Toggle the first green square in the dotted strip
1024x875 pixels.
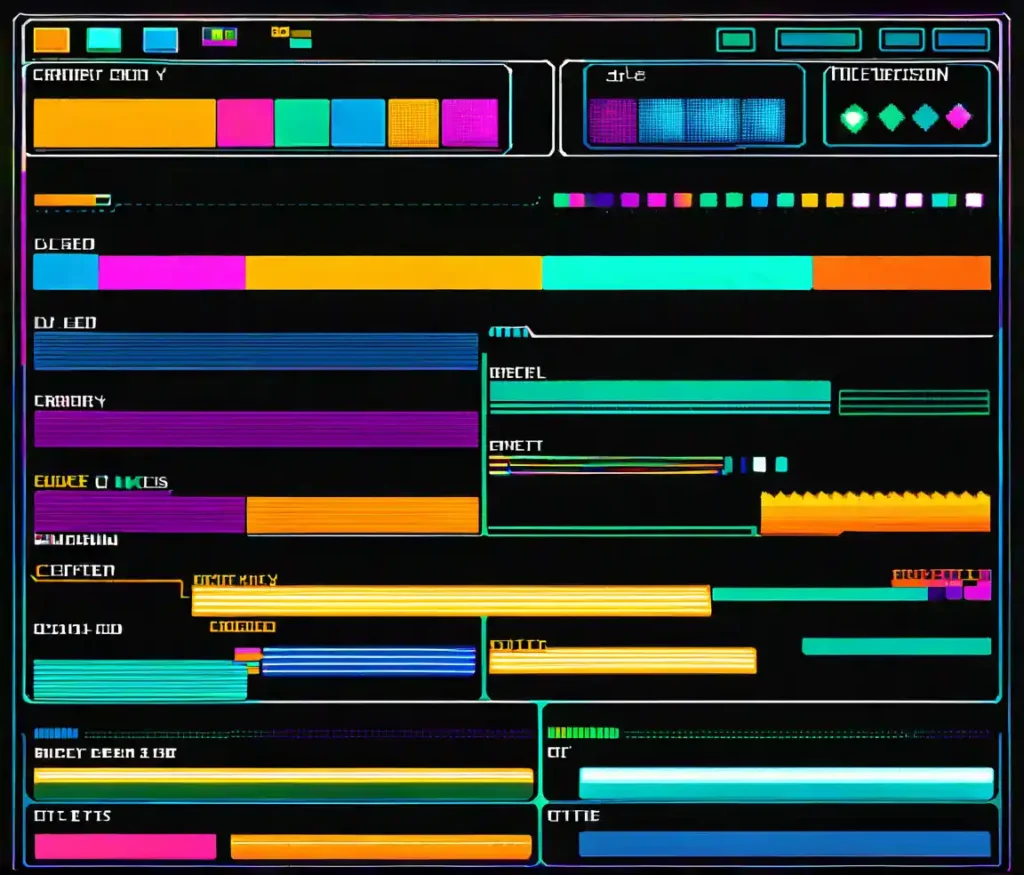coord(561,200)
